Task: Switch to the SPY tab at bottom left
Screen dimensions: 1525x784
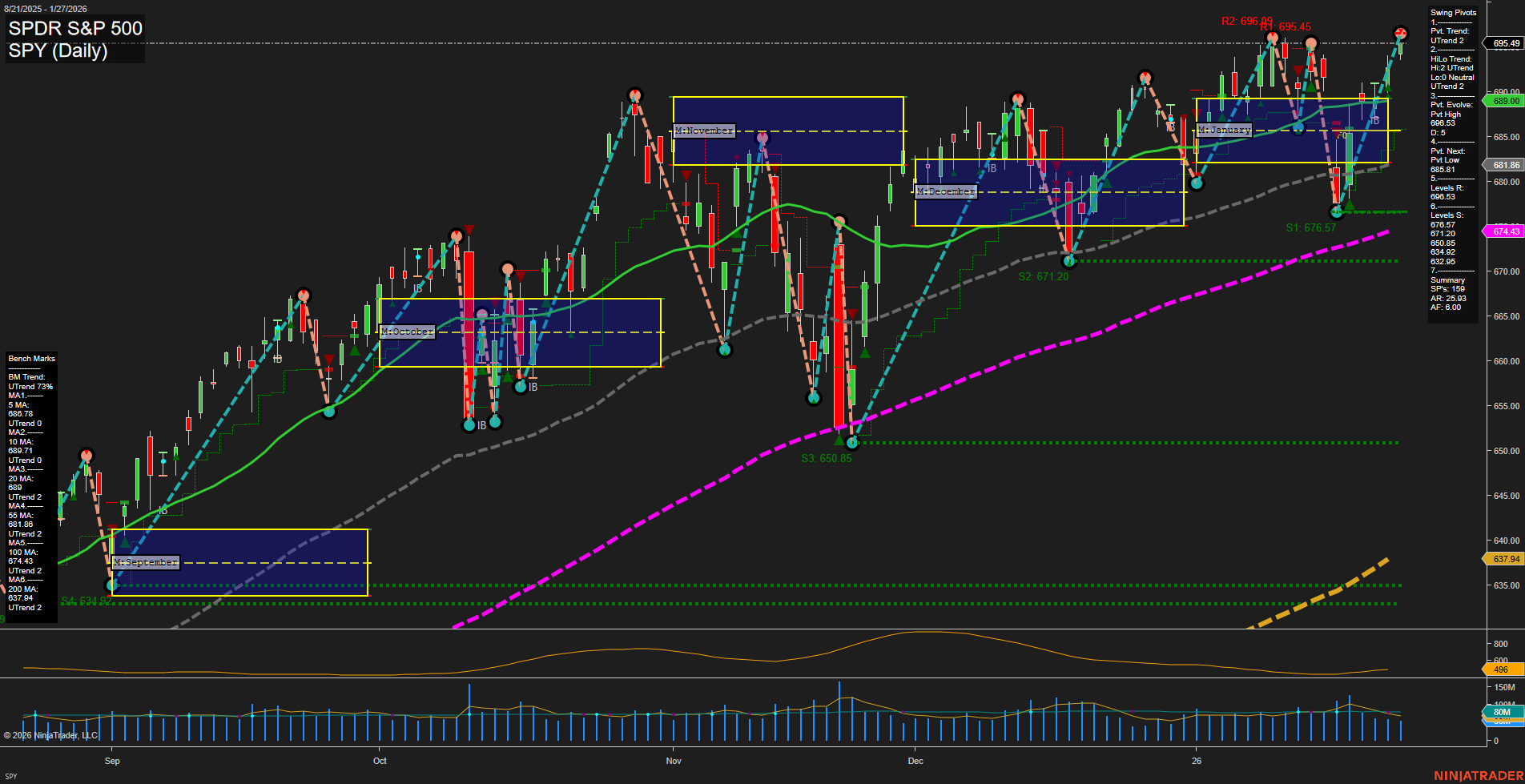Action: click(11, 775)
